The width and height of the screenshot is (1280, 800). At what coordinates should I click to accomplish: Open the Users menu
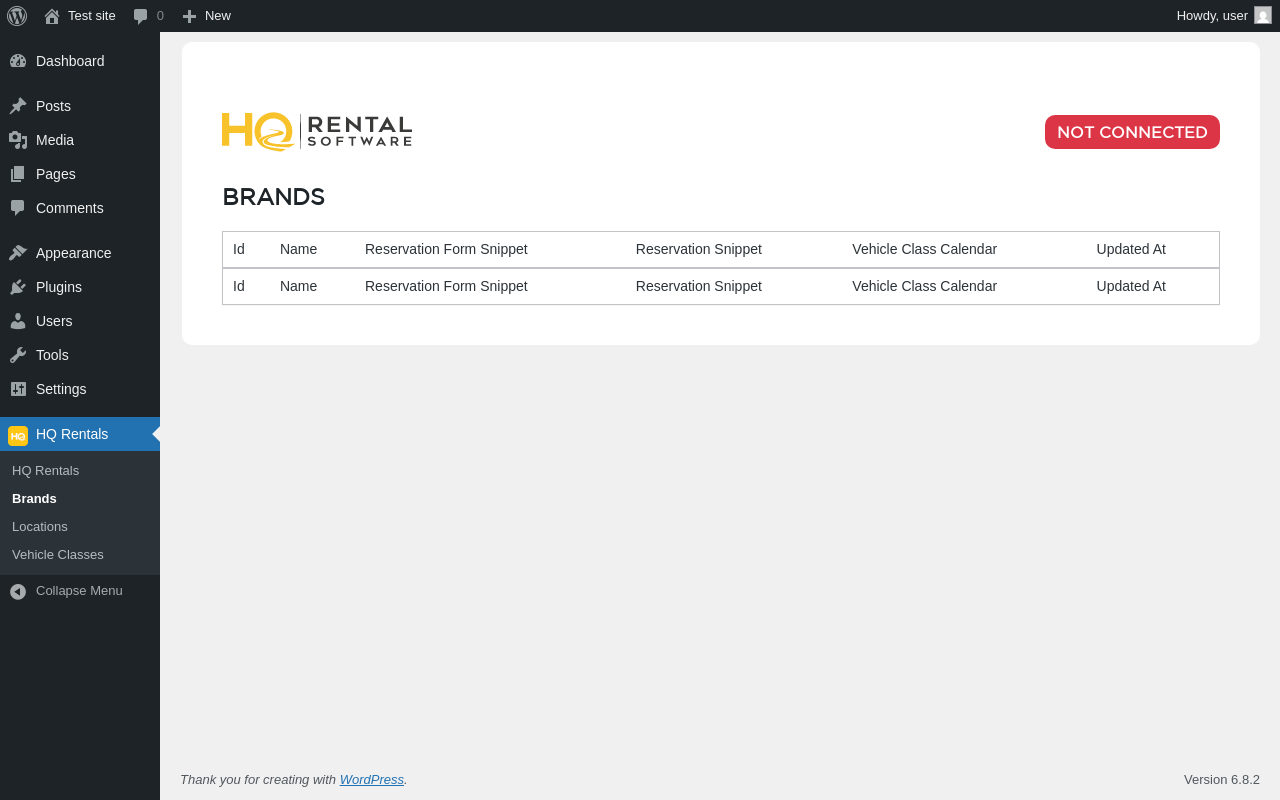(80, 321)
